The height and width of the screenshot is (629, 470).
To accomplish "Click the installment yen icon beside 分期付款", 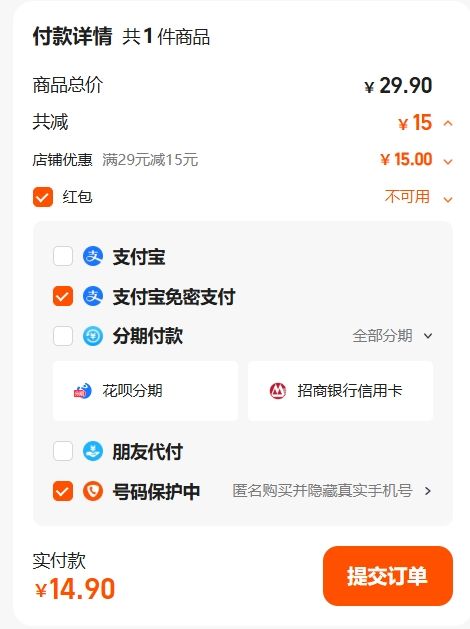I will coord(93,336).
